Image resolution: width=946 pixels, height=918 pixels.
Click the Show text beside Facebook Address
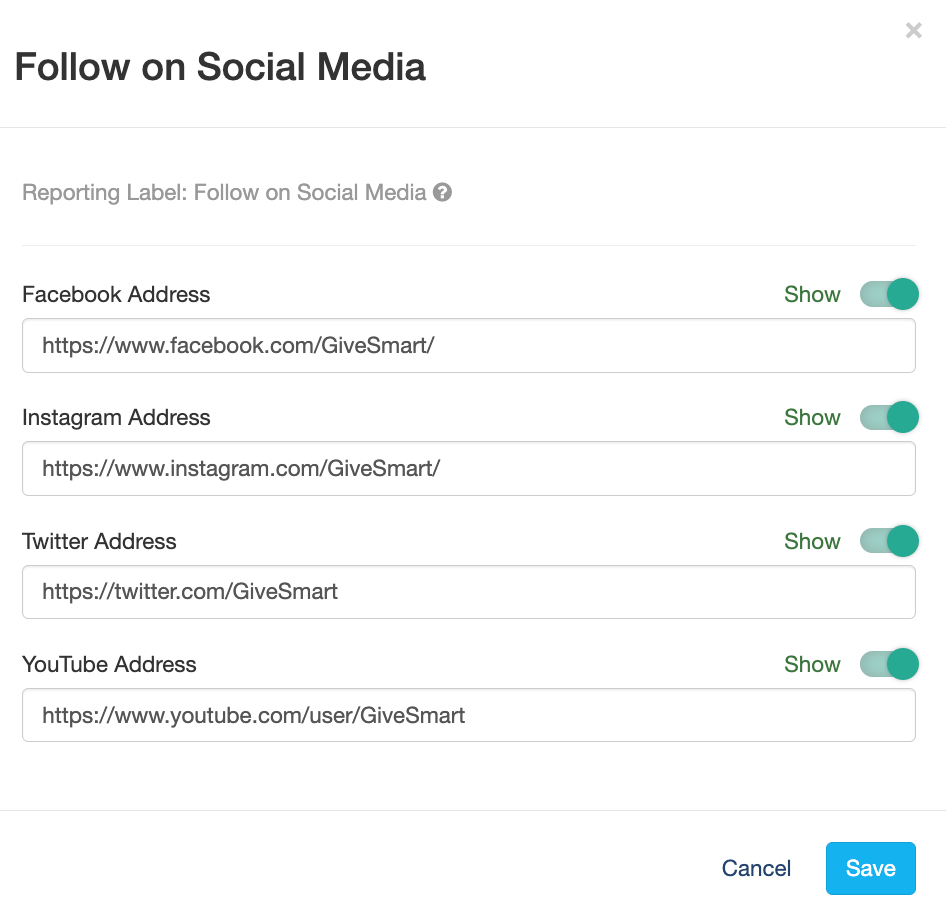coord(812,294)
